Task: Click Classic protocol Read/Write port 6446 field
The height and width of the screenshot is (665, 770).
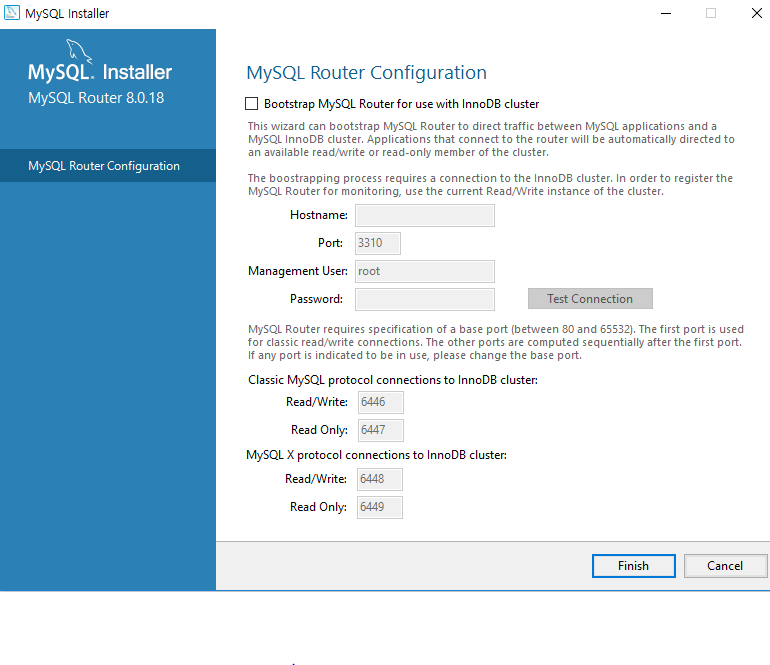Action: click(x=381, y=402)
